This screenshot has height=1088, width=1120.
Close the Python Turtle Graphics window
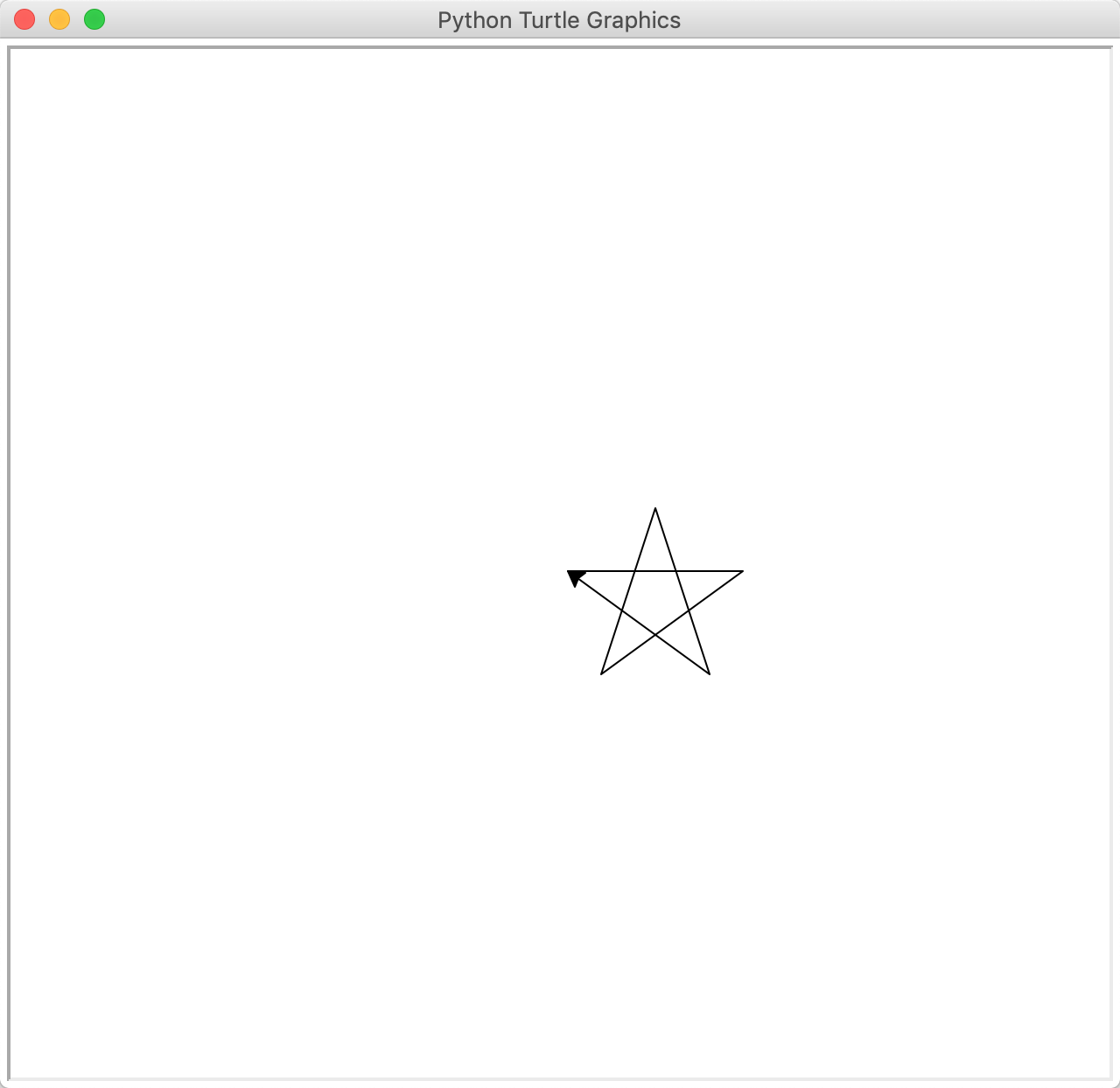click(24, 19)
